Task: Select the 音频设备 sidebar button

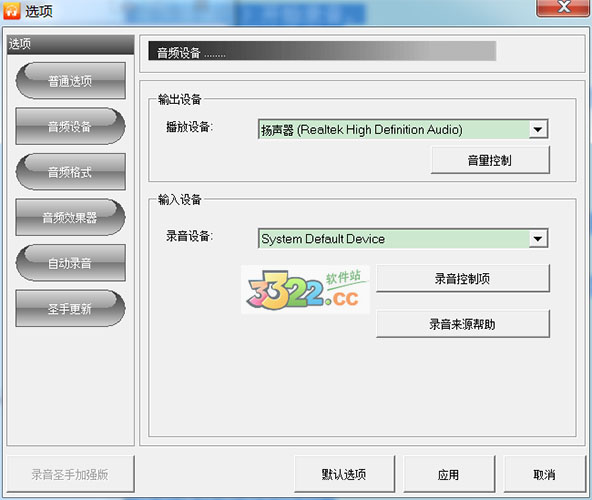Action: (x=71, y=126)
